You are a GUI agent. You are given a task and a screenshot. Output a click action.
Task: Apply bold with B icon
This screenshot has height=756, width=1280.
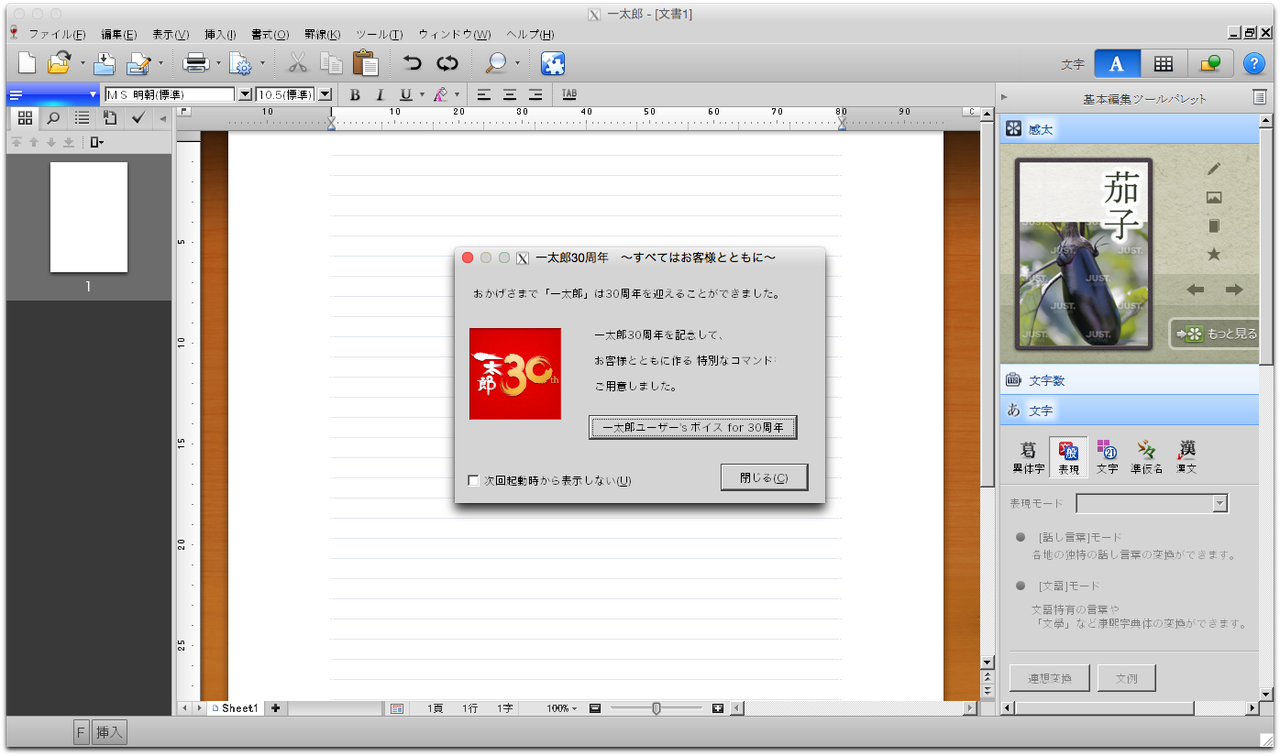tap(354, 95)
